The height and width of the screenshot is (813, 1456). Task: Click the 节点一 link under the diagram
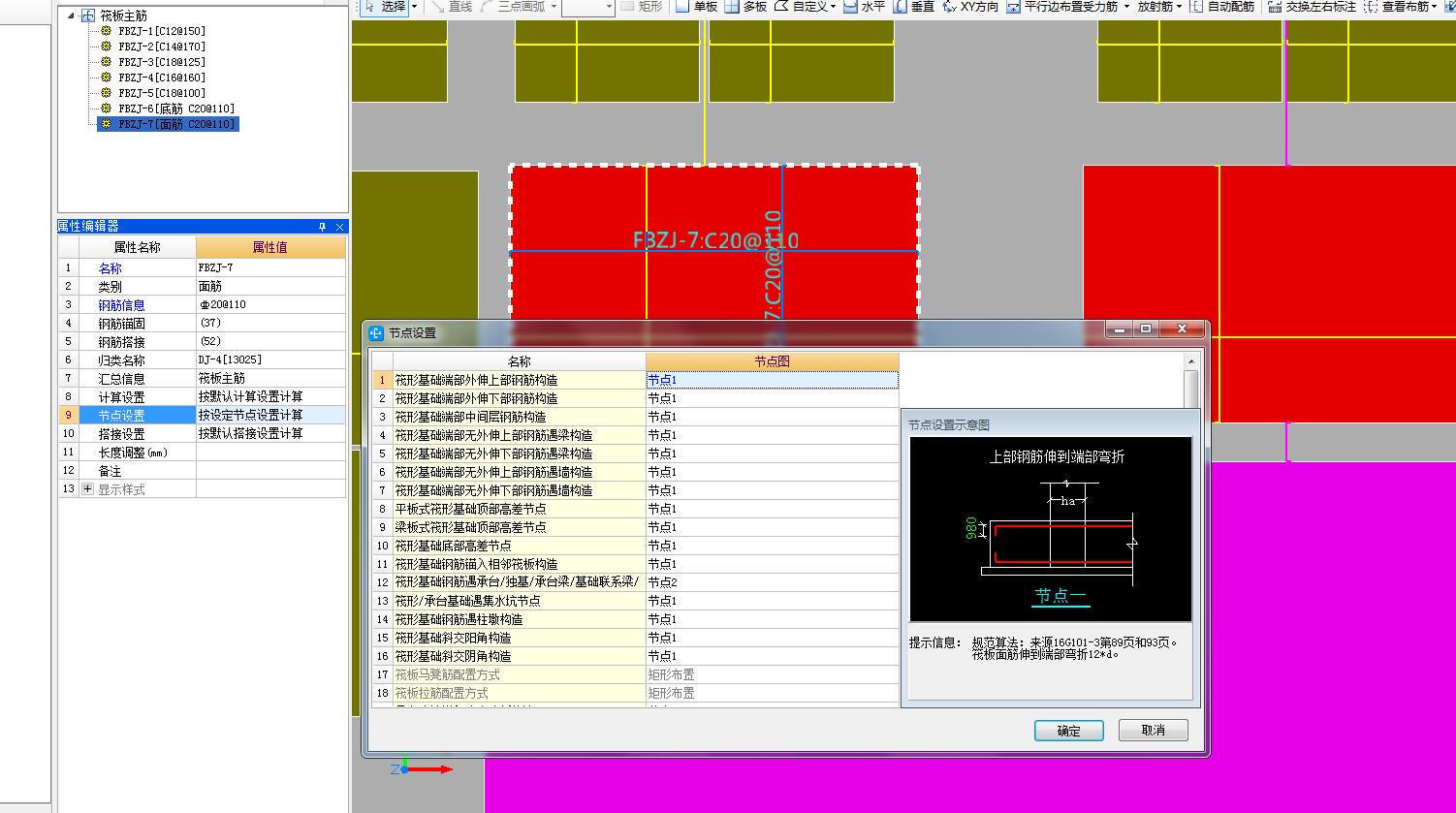[1060, 596]
